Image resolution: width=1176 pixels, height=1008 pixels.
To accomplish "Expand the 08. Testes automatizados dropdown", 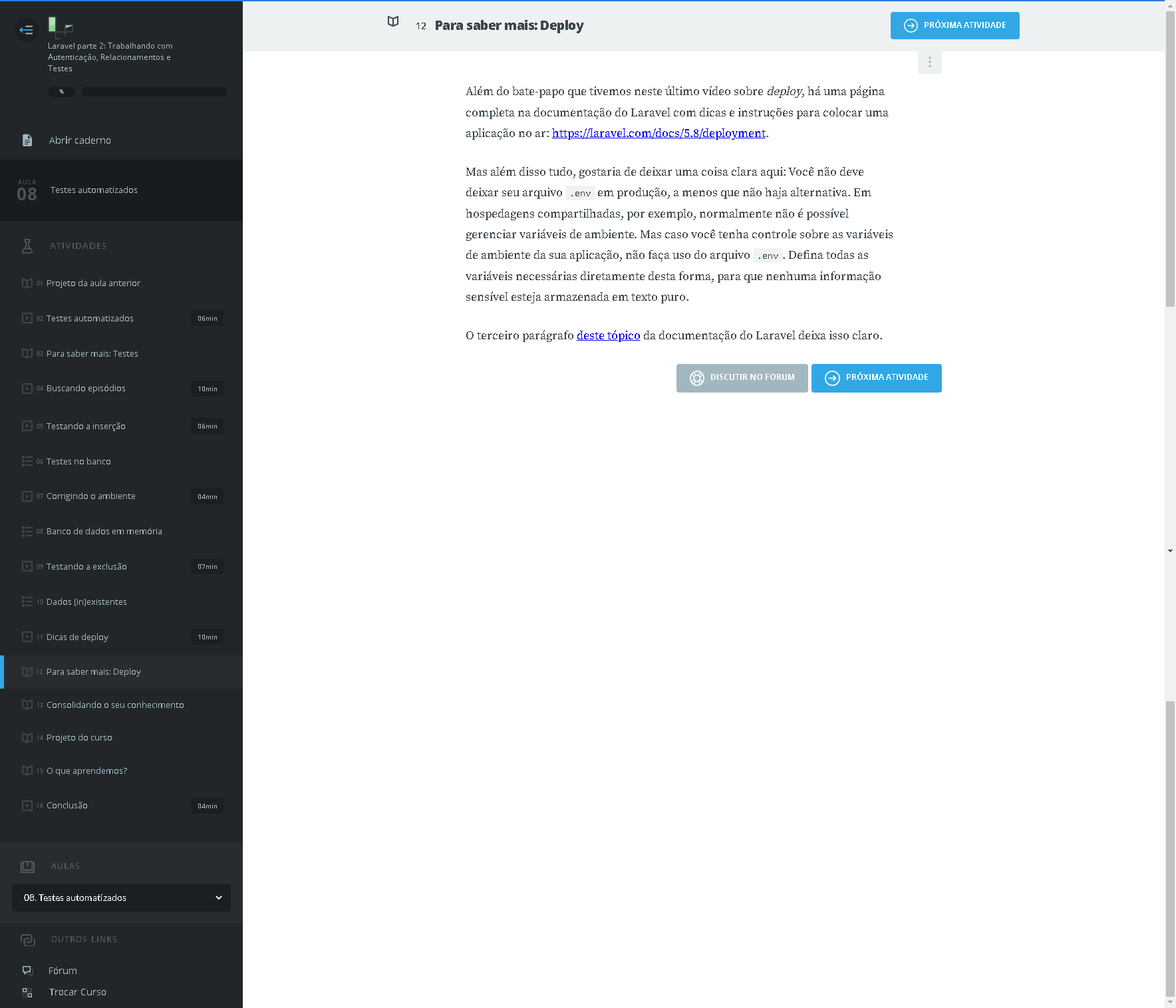I will tap(121, 898).
